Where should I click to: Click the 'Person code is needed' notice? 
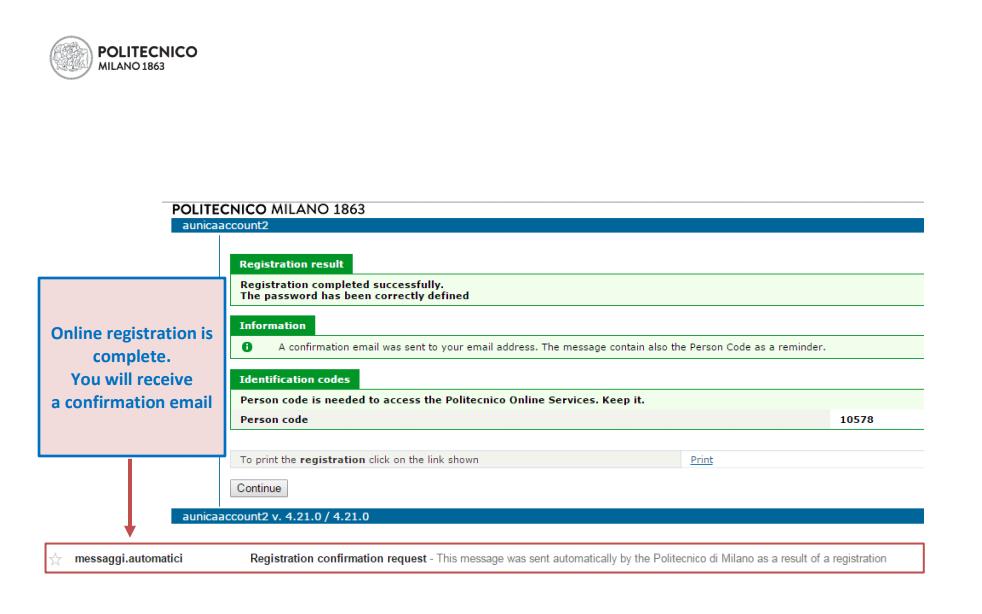(442, 400)
